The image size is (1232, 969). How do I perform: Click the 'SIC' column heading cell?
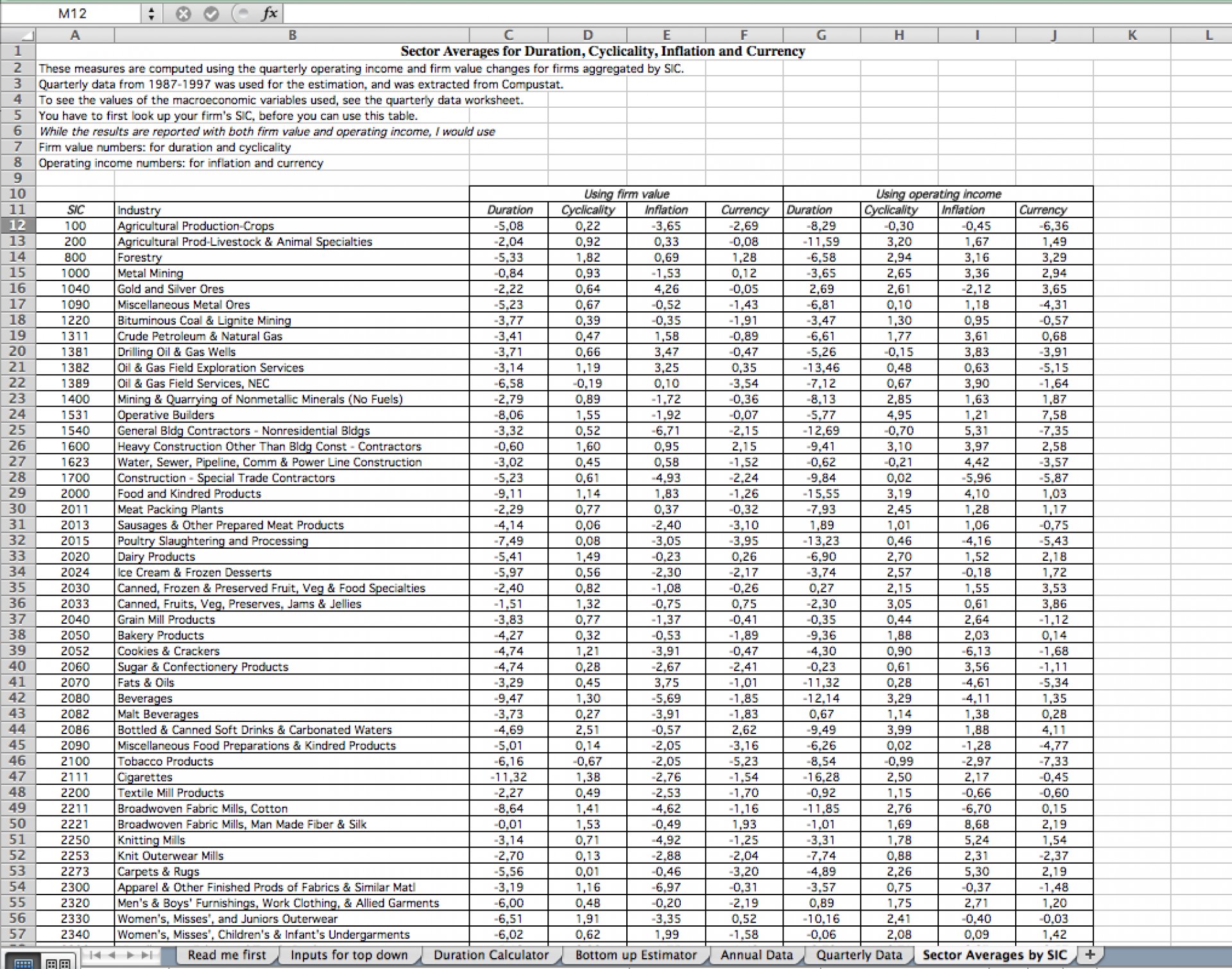tap(75, 210)
